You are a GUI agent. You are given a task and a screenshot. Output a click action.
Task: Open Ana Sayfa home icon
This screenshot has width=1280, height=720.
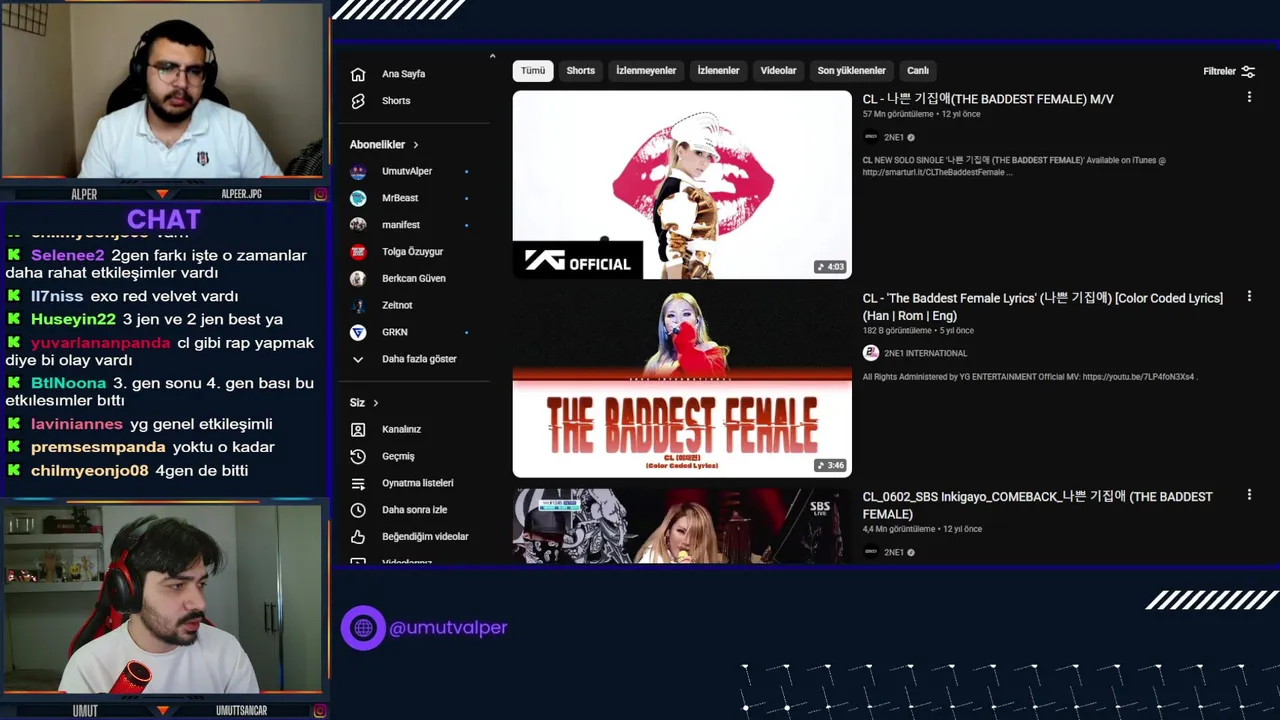(x=358, y=74)
